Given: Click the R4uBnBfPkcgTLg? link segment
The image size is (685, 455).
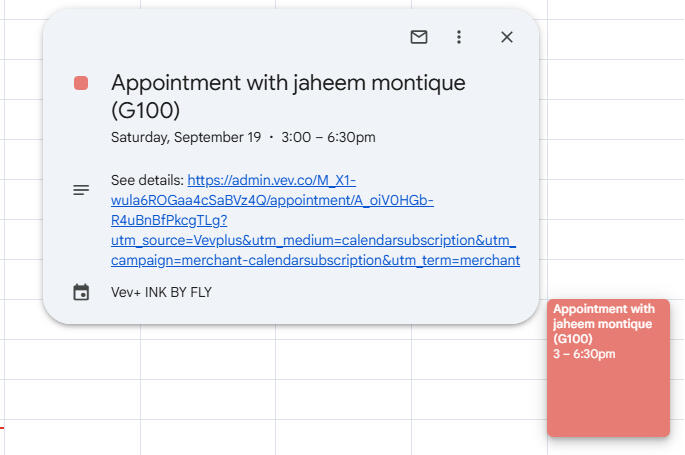Looking at the screenshot, I should tap(169, 221).
